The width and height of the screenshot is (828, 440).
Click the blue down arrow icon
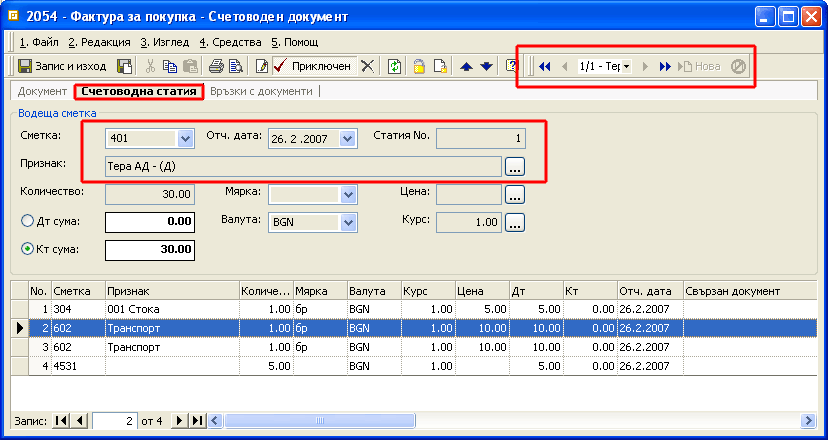[486, 67]
